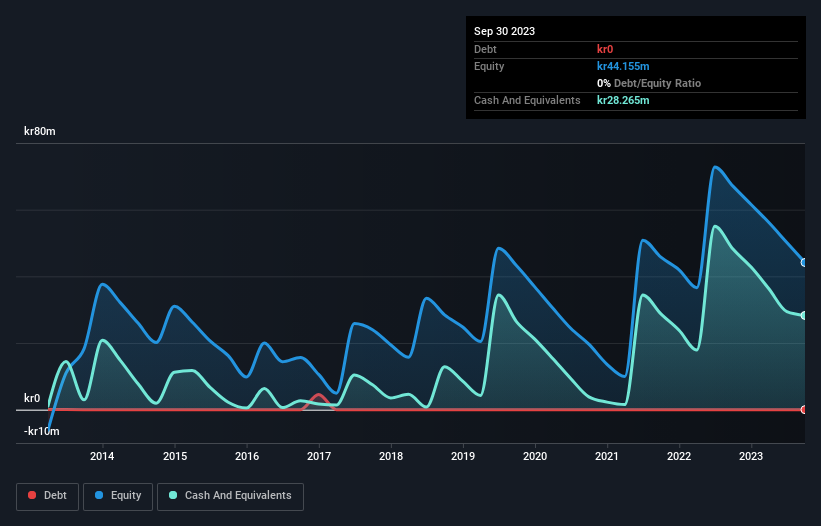Click the red kr0 debt value in tooltip

[x=605, y=49]
